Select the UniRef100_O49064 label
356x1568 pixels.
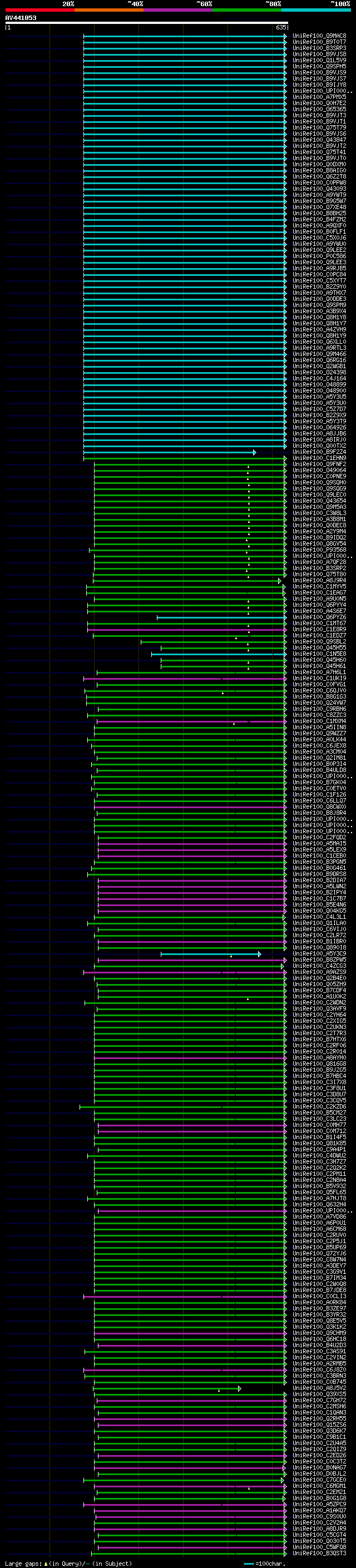tap(319, 470)
